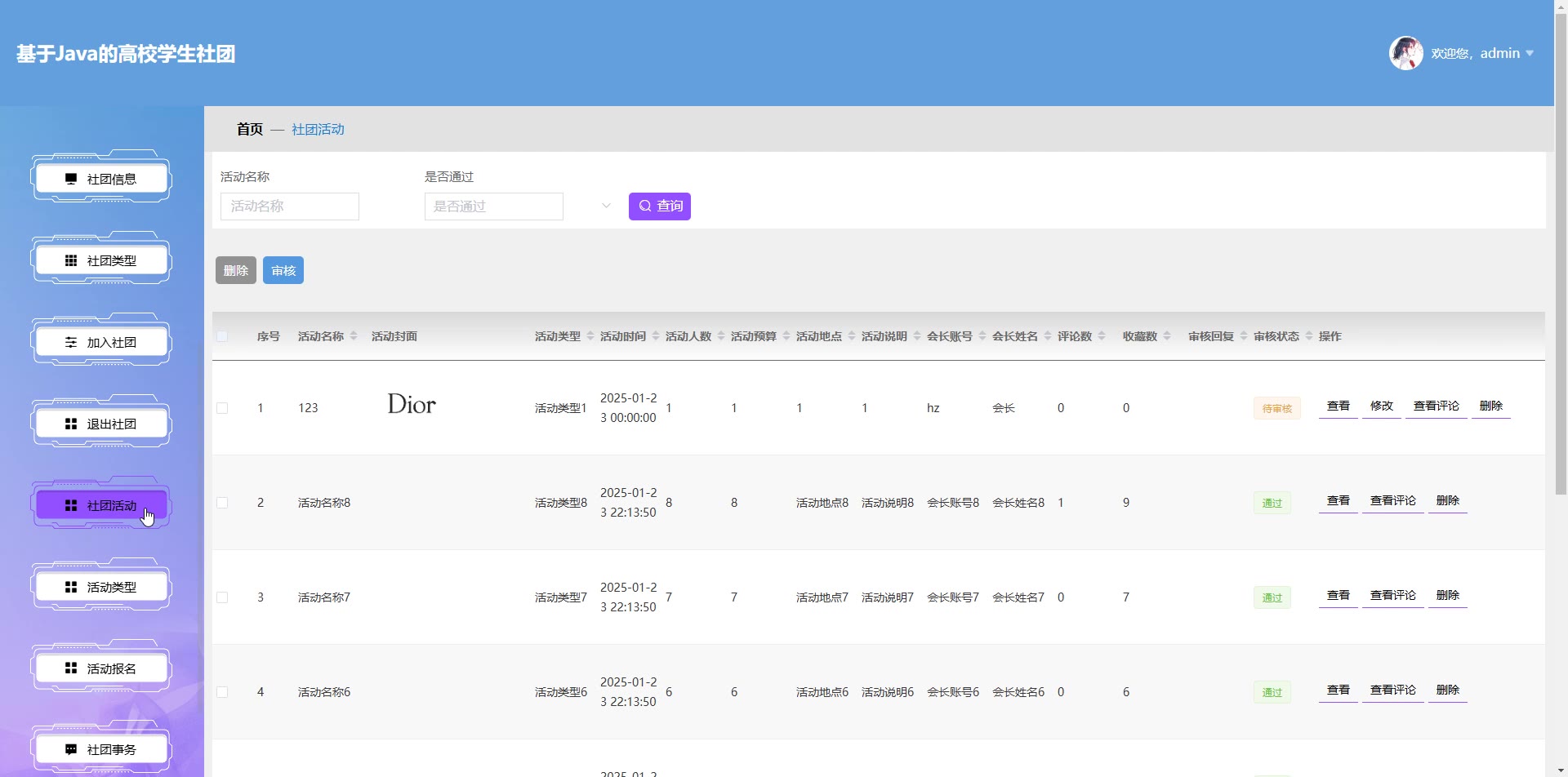The height and width of the screenshot is (777, 1568).
Task: Click the squares icon beside 退出社团
Action: (71, 424)
